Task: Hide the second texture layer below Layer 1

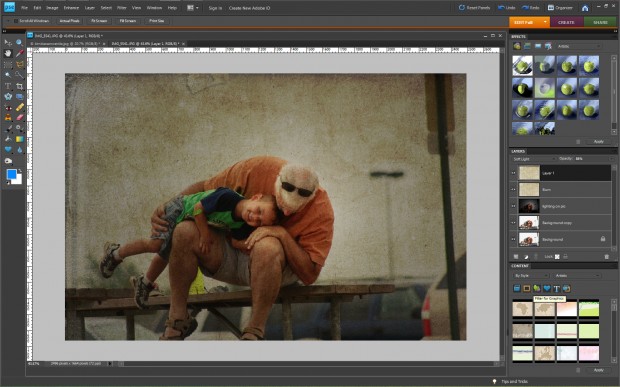Action: 513,190
